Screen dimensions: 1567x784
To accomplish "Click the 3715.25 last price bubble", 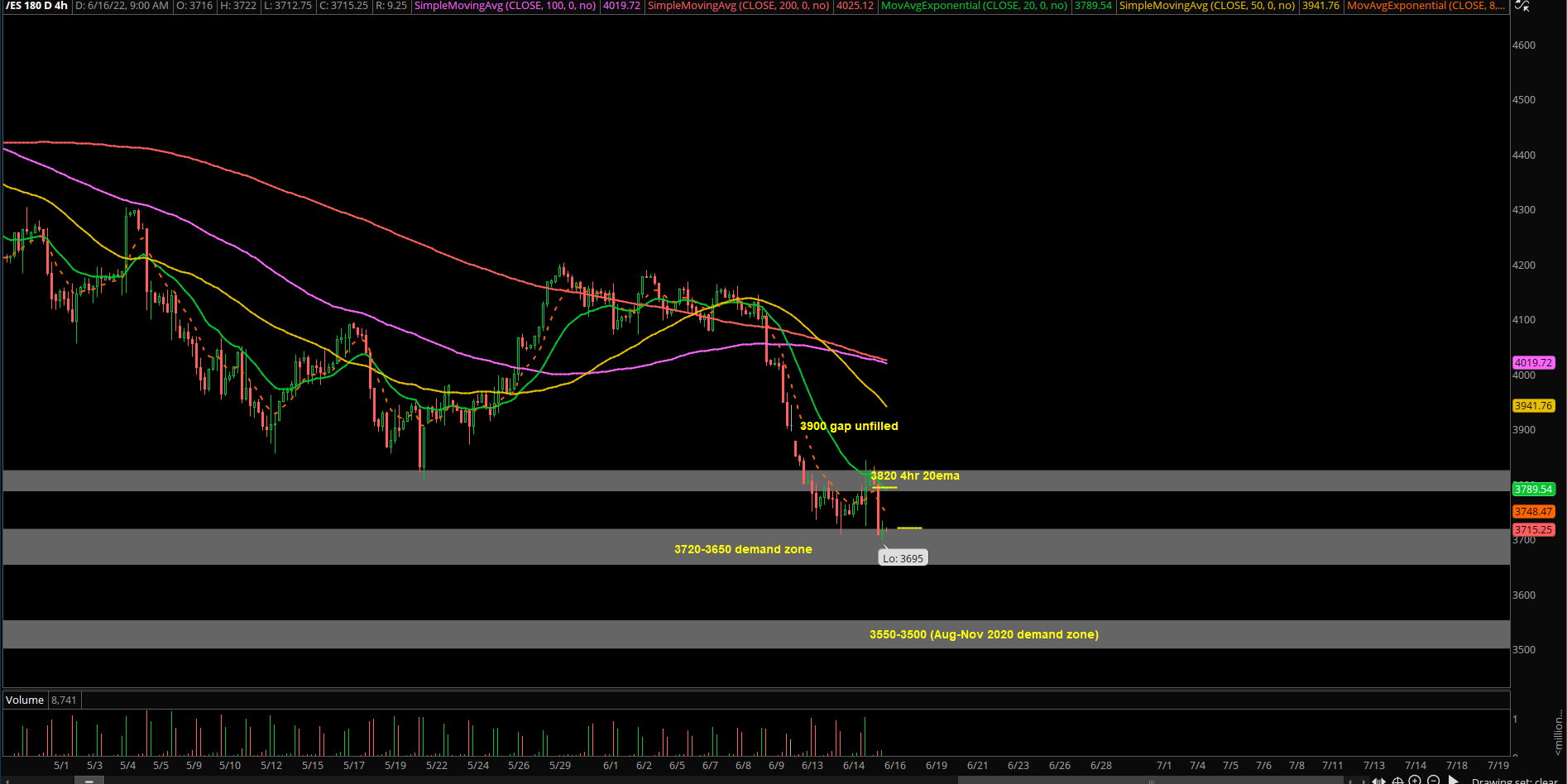I will click(x=1533, y=529).
